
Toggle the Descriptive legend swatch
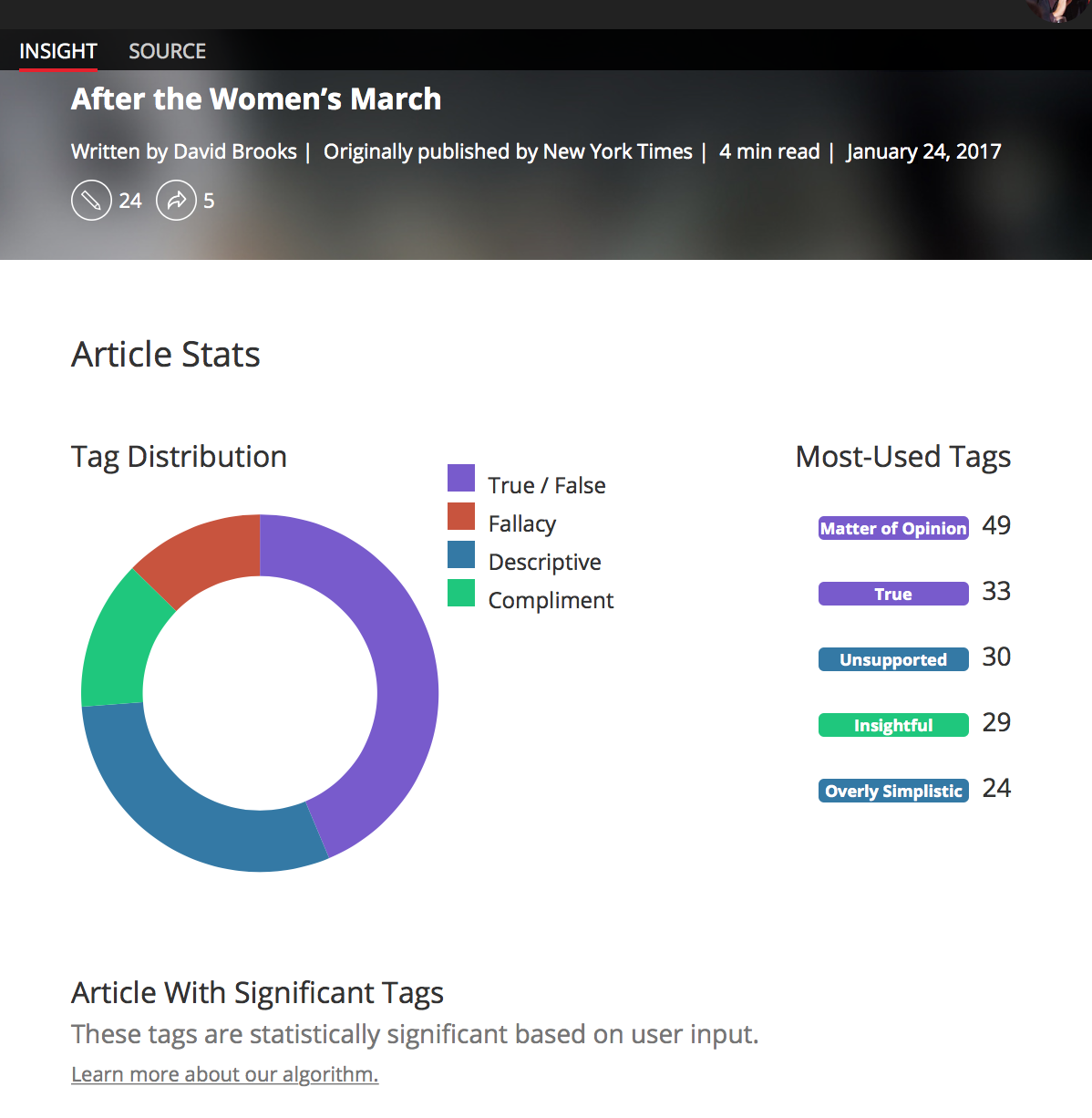pyautogui.click(x=461, y=555)
